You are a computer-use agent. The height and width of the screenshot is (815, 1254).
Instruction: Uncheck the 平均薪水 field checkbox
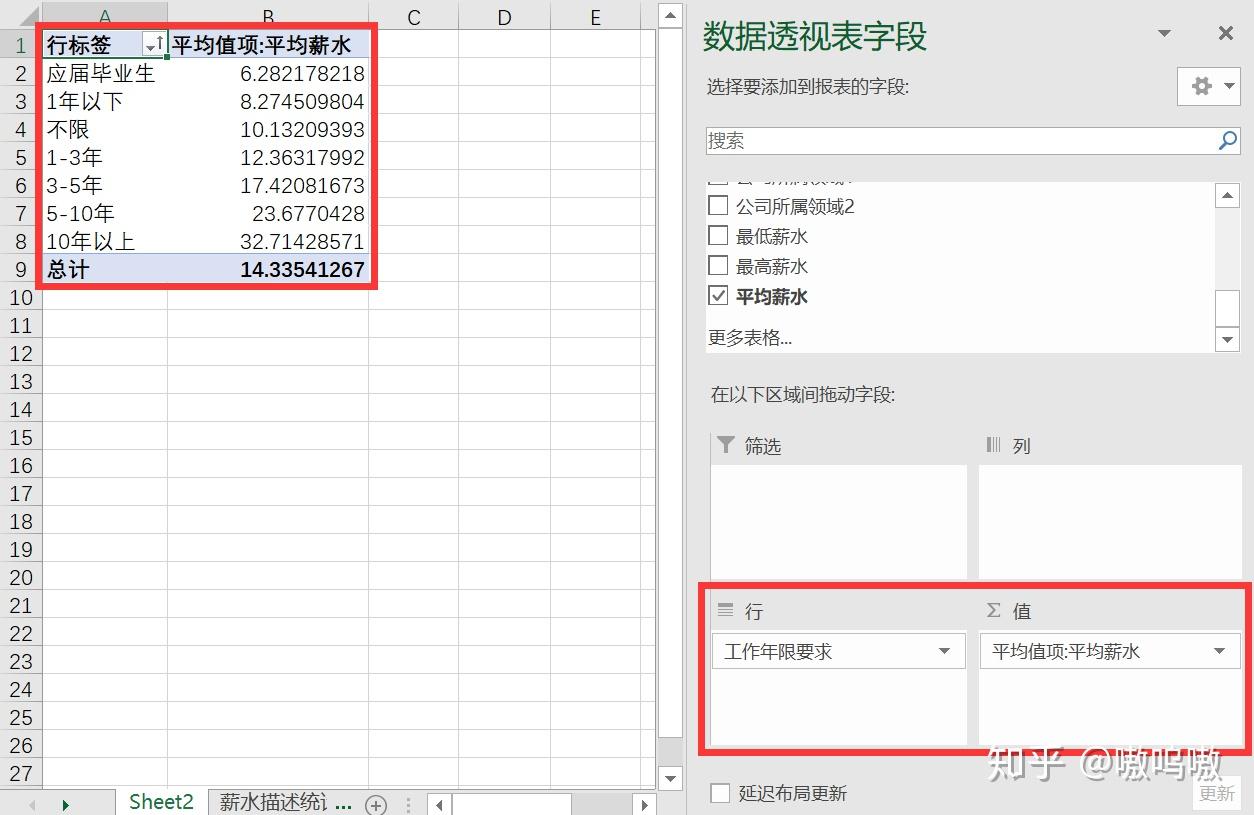point(717,296)
